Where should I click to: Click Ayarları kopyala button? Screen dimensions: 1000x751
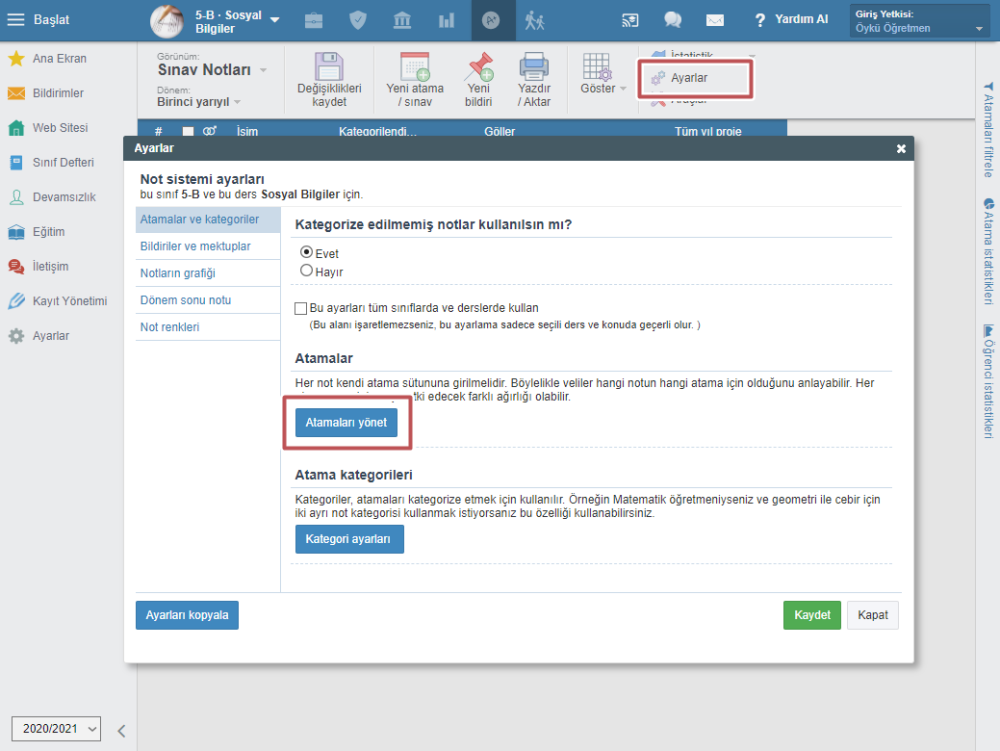point(187,615)
